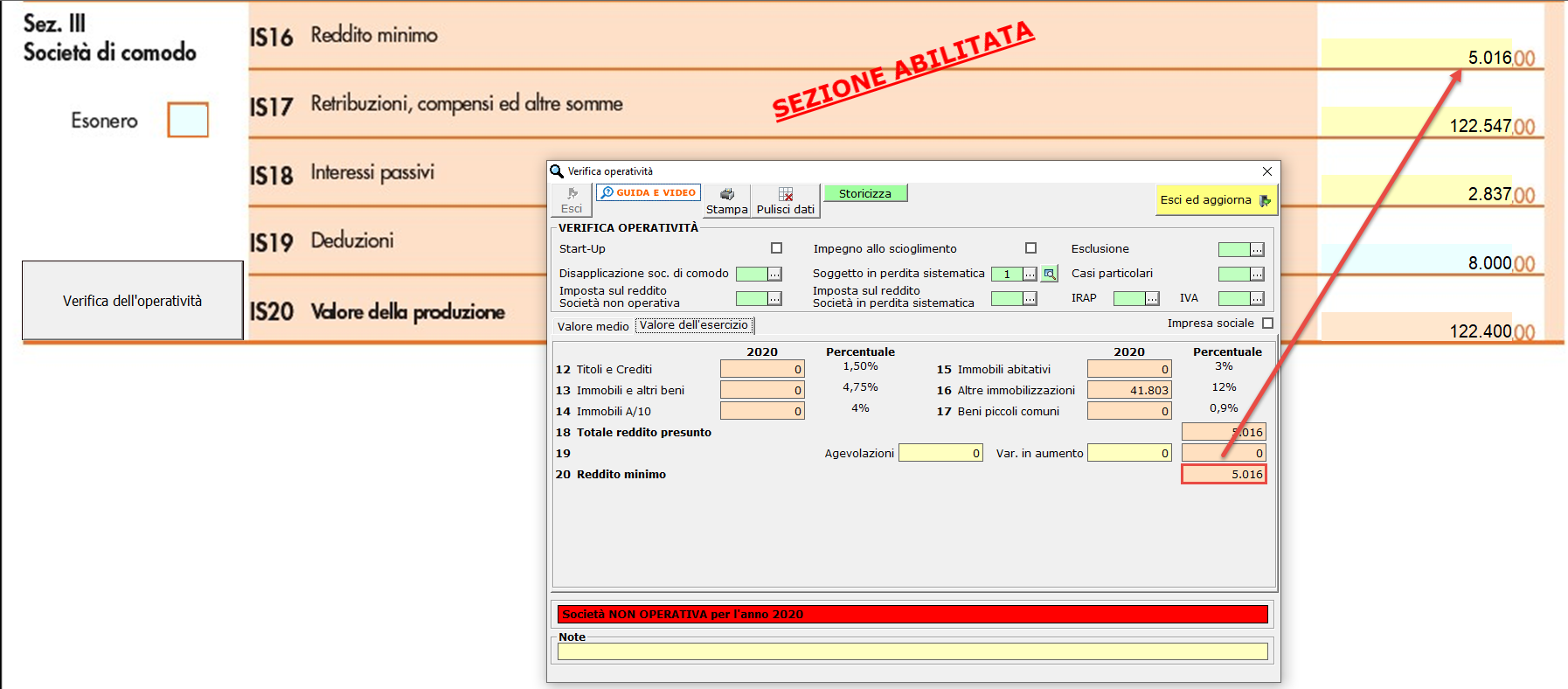
Task: Click the Verifica operatività title bar icon
Action: [557, 171]
